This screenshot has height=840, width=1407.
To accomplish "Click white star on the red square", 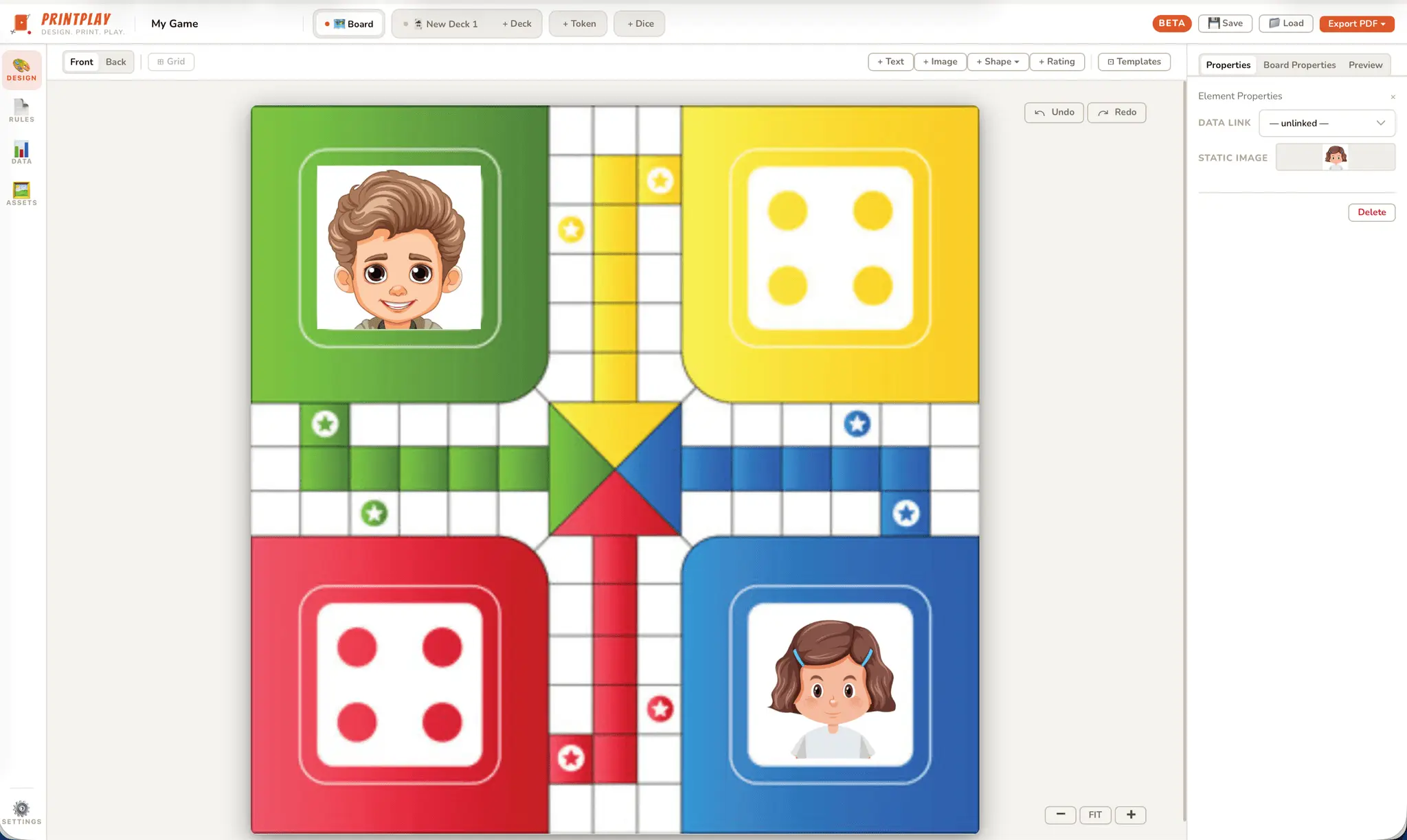I will click(571, 758).
